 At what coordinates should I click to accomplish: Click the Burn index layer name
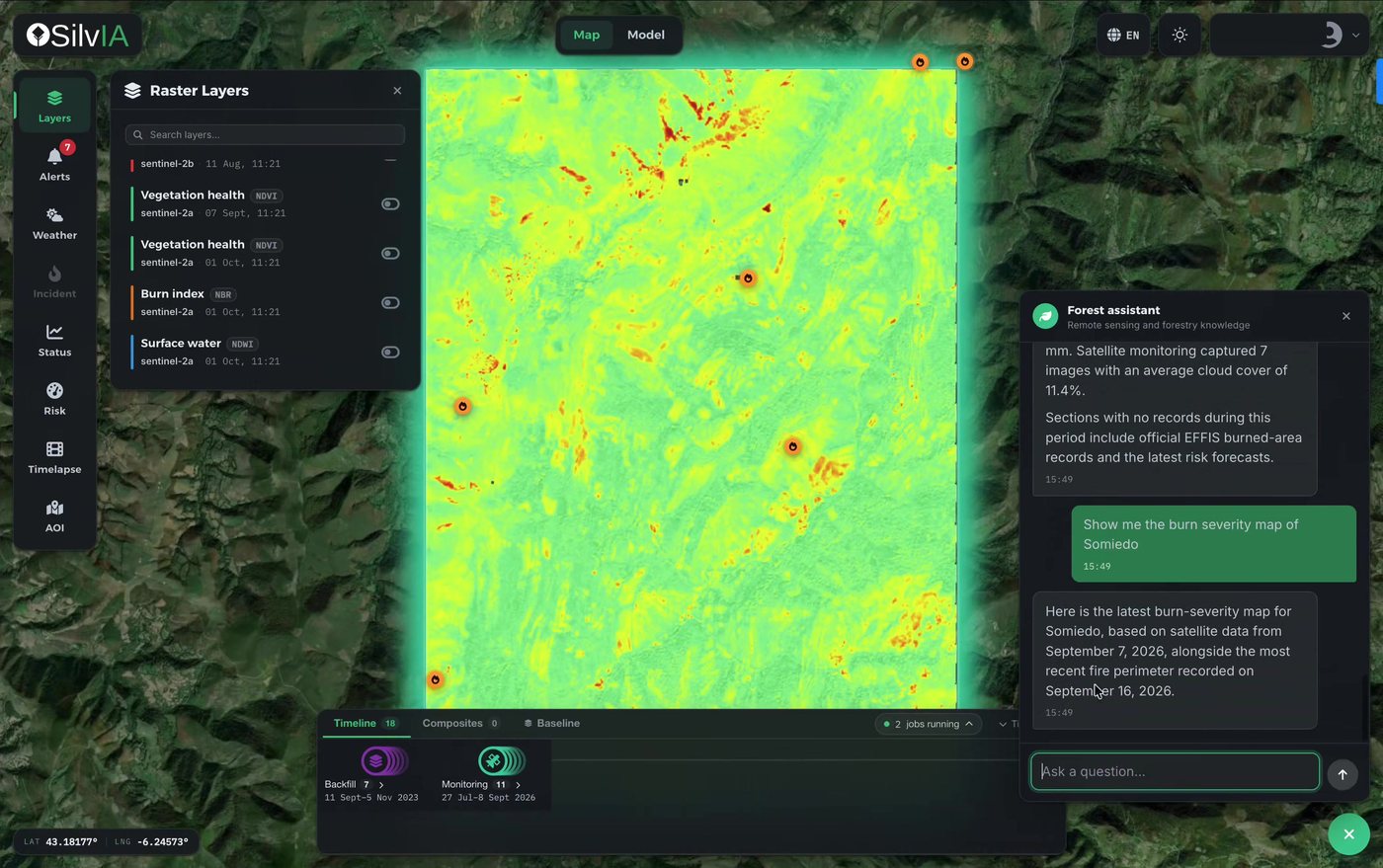172,294
